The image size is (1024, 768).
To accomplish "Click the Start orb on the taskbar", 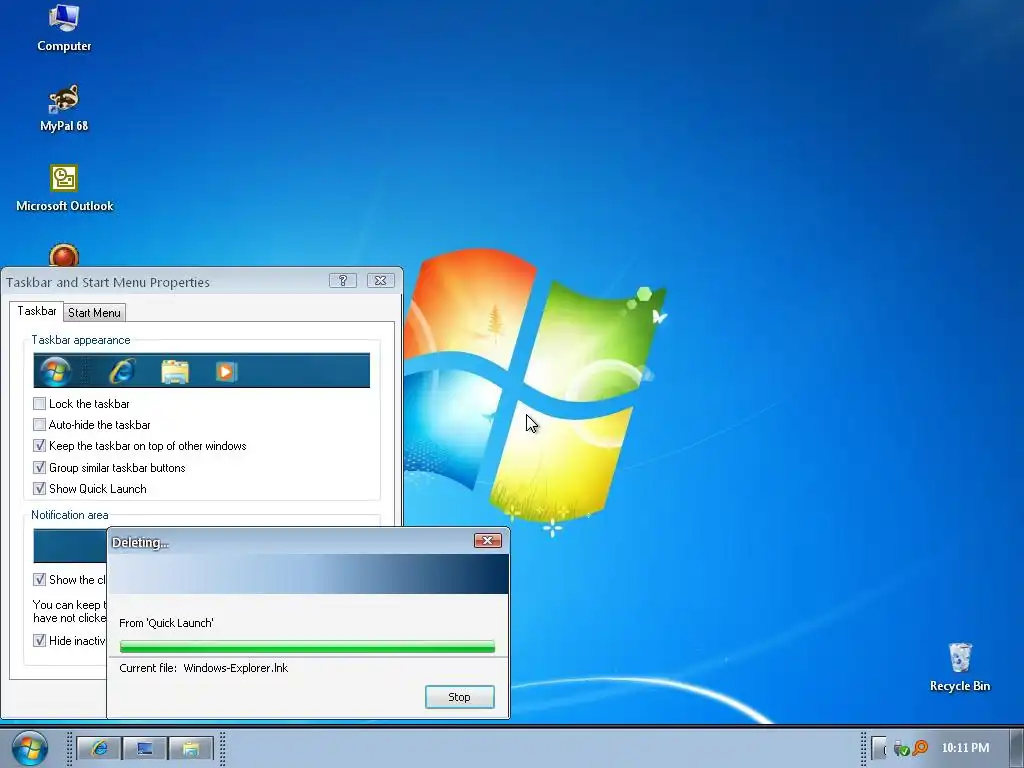I will point(30,748).
